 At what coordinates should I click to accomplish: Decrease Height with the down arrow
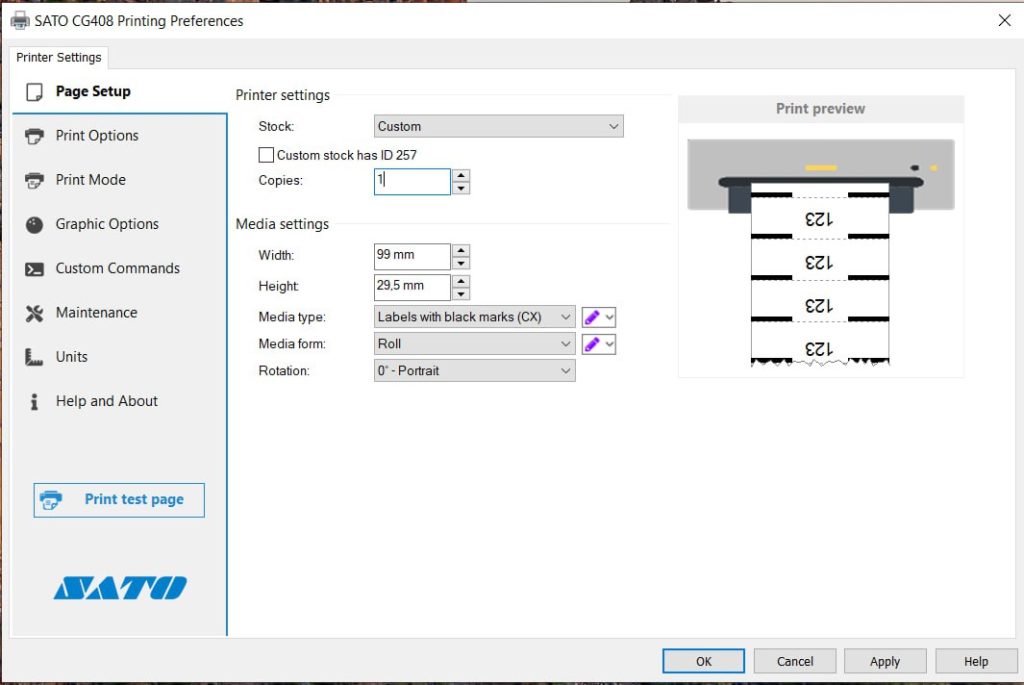(x=461, y=293)
